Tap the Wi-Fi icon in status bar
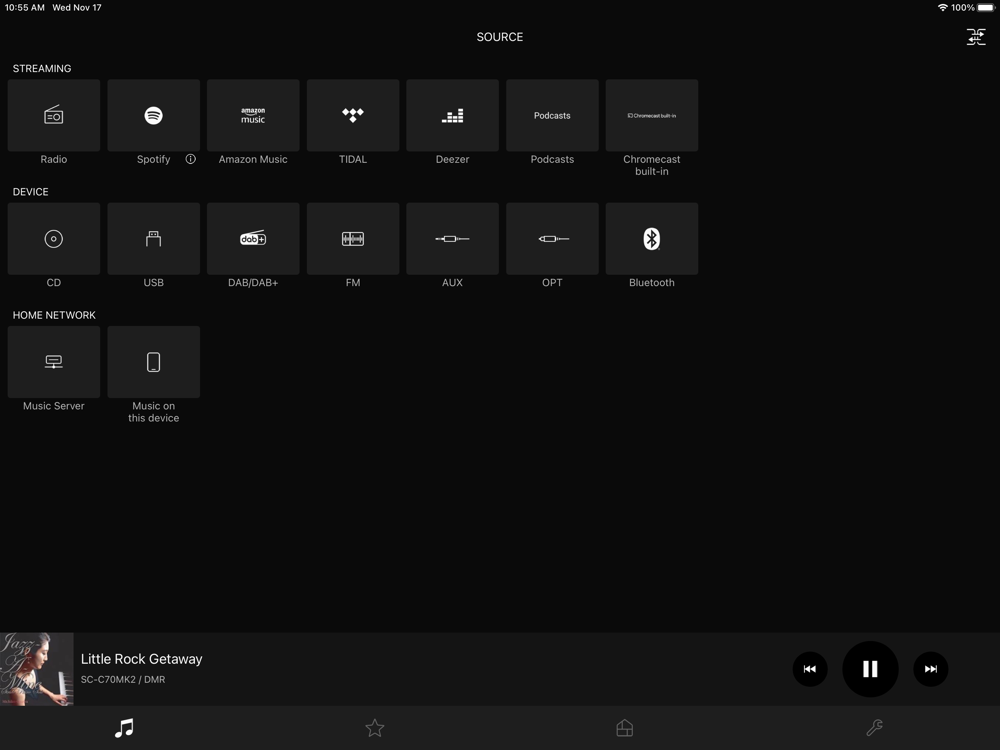 click(x=942, y=8)
